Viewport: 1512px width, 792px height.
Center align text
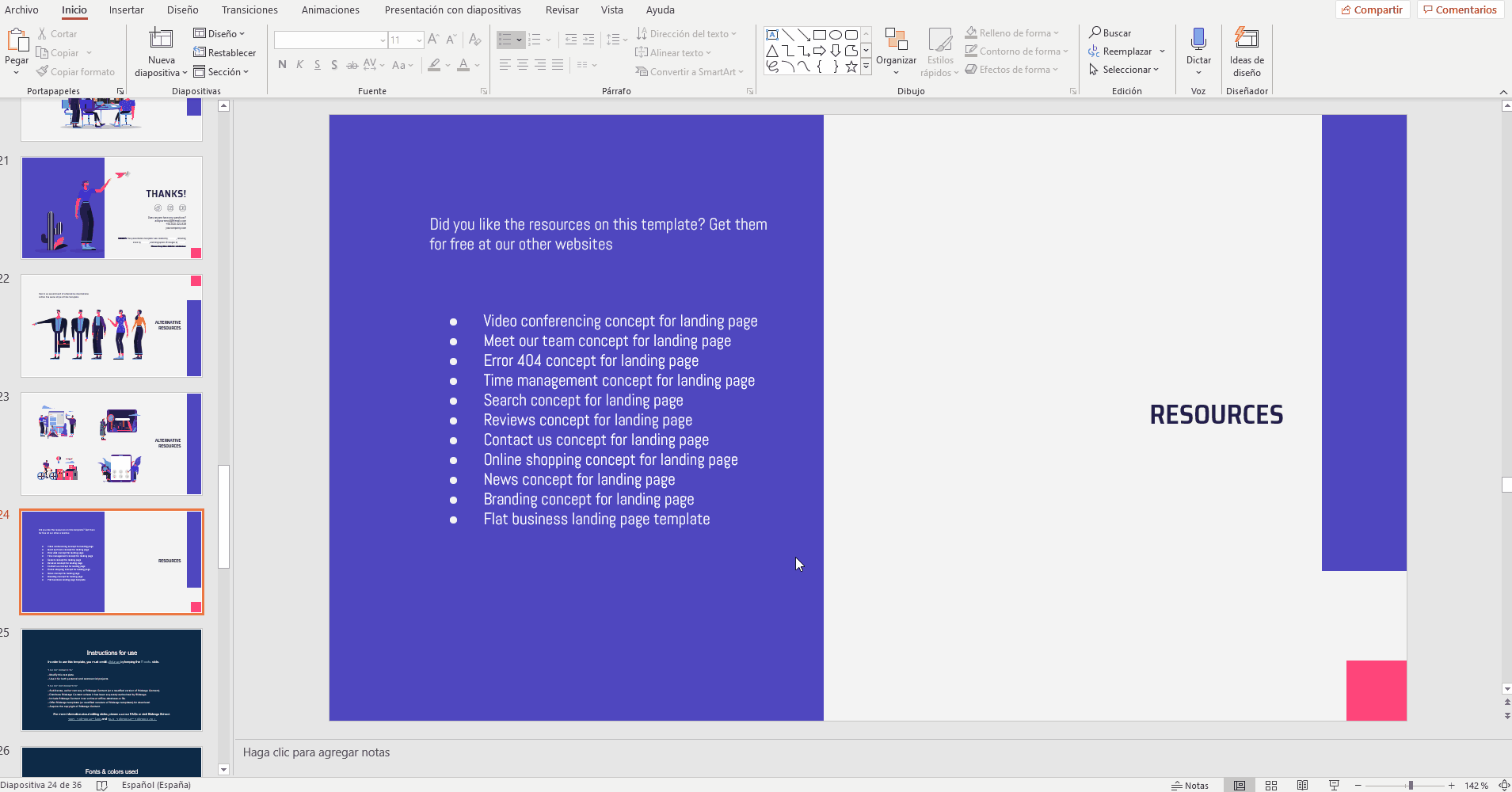[523, 65]
